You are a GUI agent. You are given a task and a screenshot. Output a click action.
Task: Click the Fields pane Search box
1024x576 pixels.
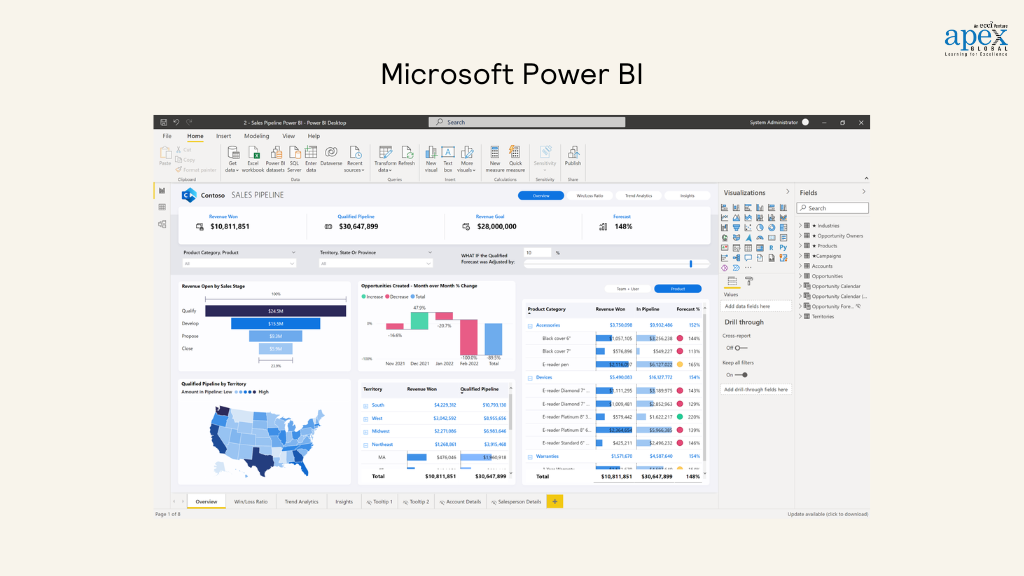(x=833, y=208)
